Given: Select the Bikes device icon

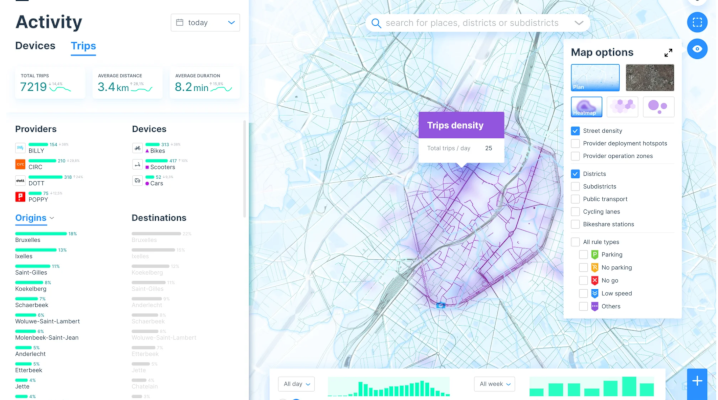Looking at the screenshot, I should click(137, 147).
